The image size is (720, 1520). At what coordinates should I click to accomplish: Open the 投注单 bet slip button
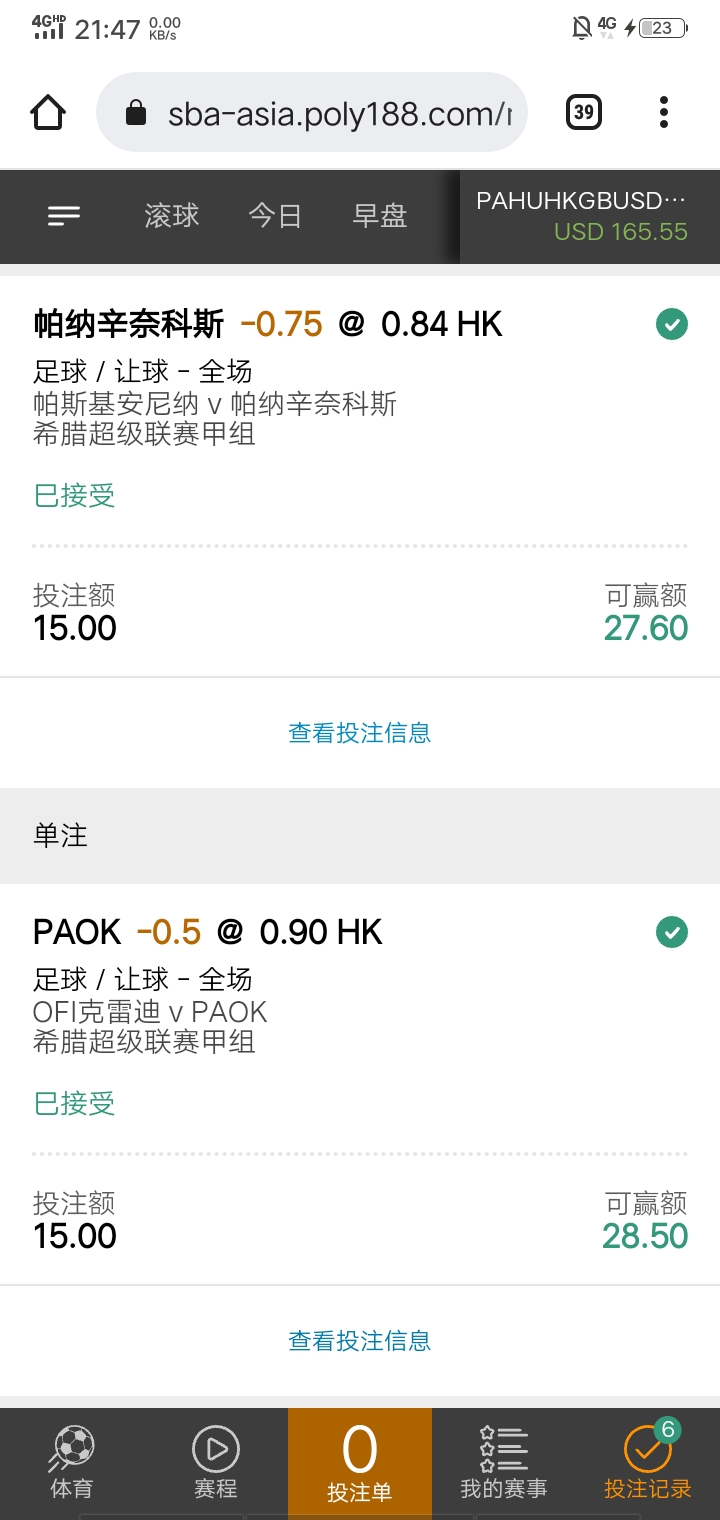(x=360, y=1462)
